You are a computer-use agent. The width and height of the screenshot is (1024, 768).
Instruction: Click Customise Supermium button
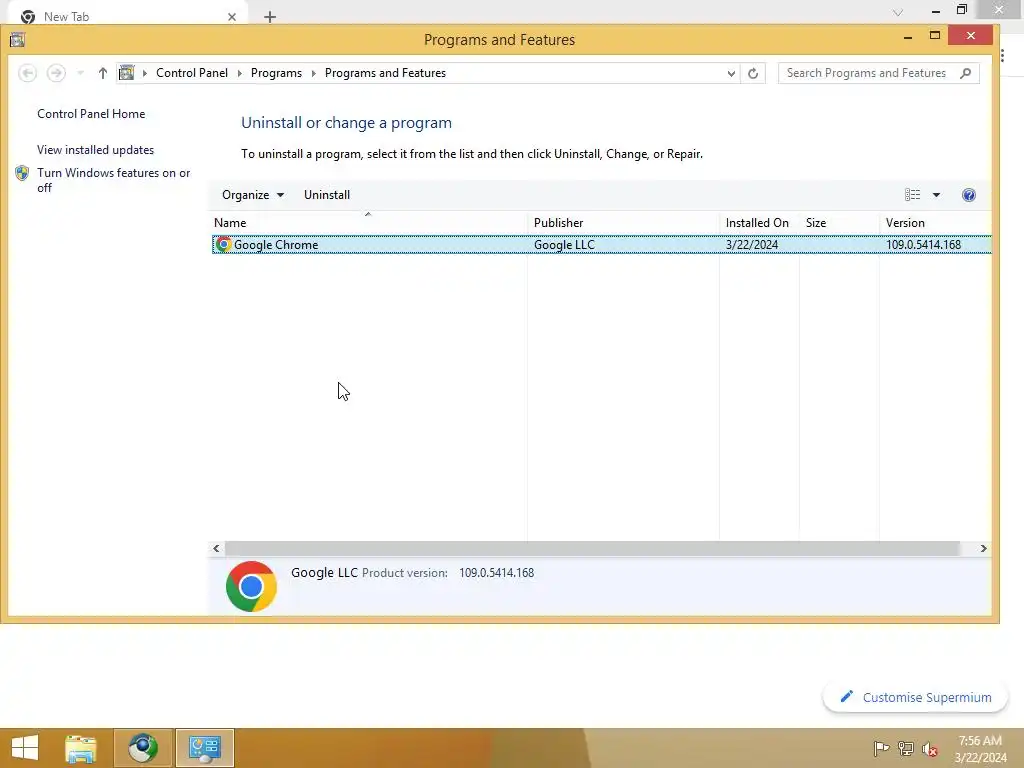click(916, 697)
